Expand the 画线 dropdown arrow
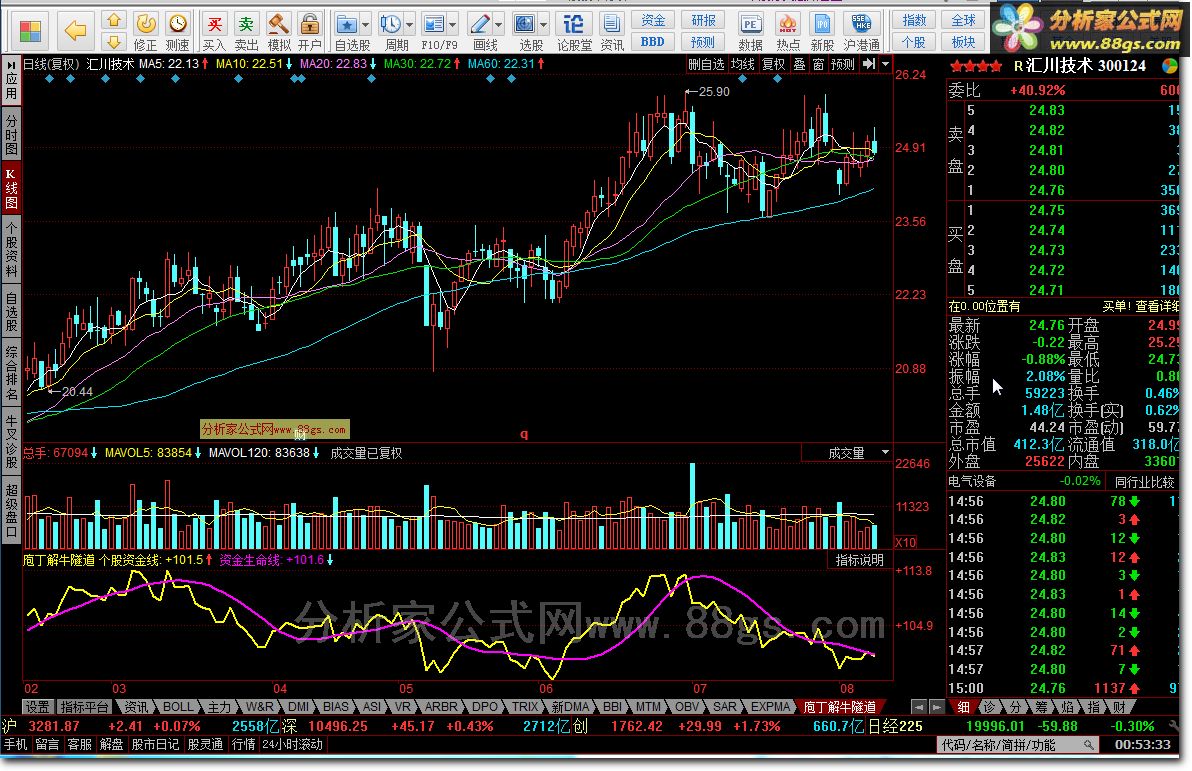 coord(499,24)
